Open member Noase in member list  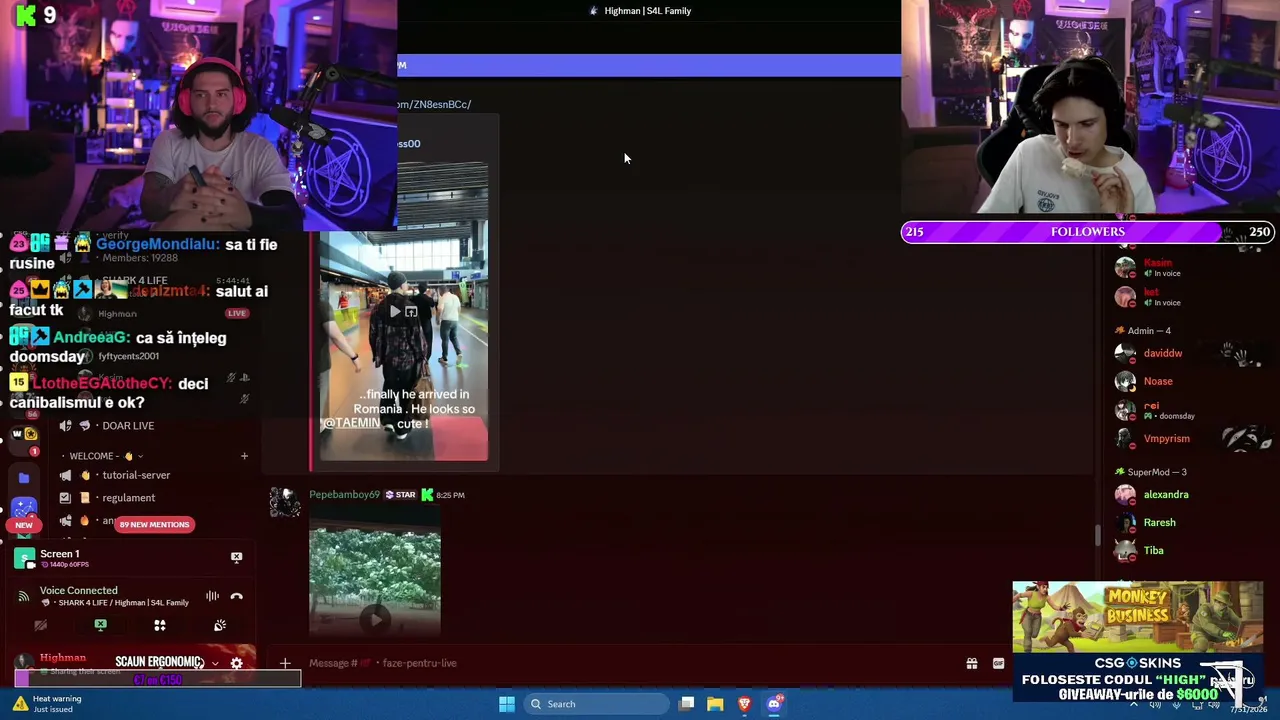tap(1158, 381)
